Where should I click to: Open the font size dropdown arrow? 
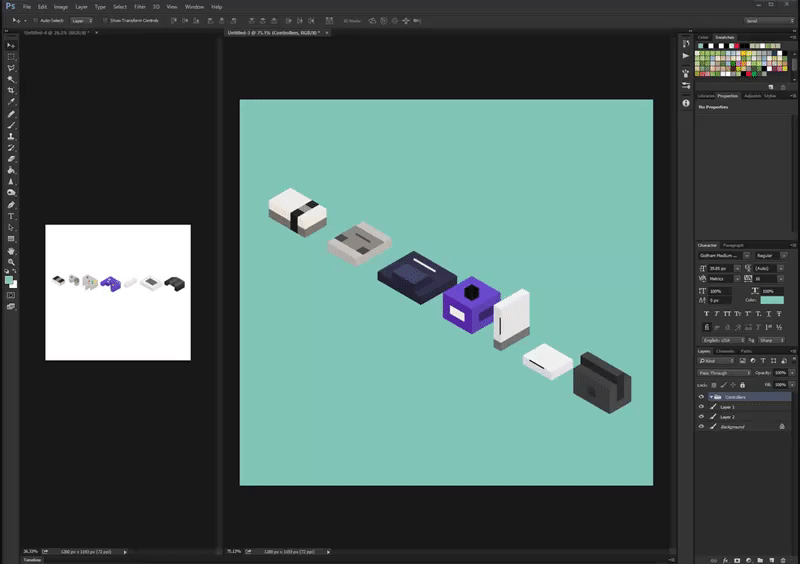tap(737, 268)
